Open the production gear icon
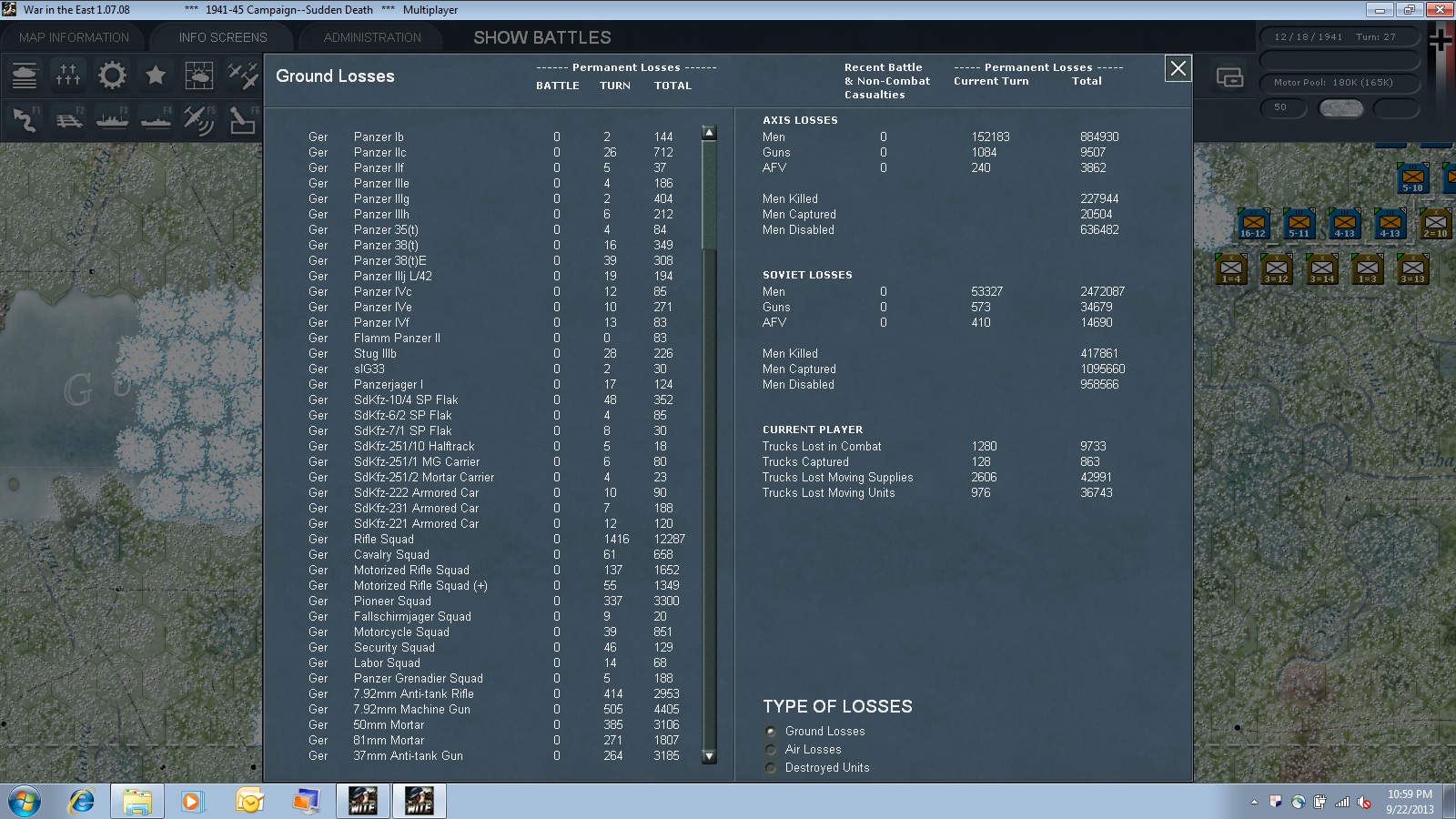 (112, 76)
